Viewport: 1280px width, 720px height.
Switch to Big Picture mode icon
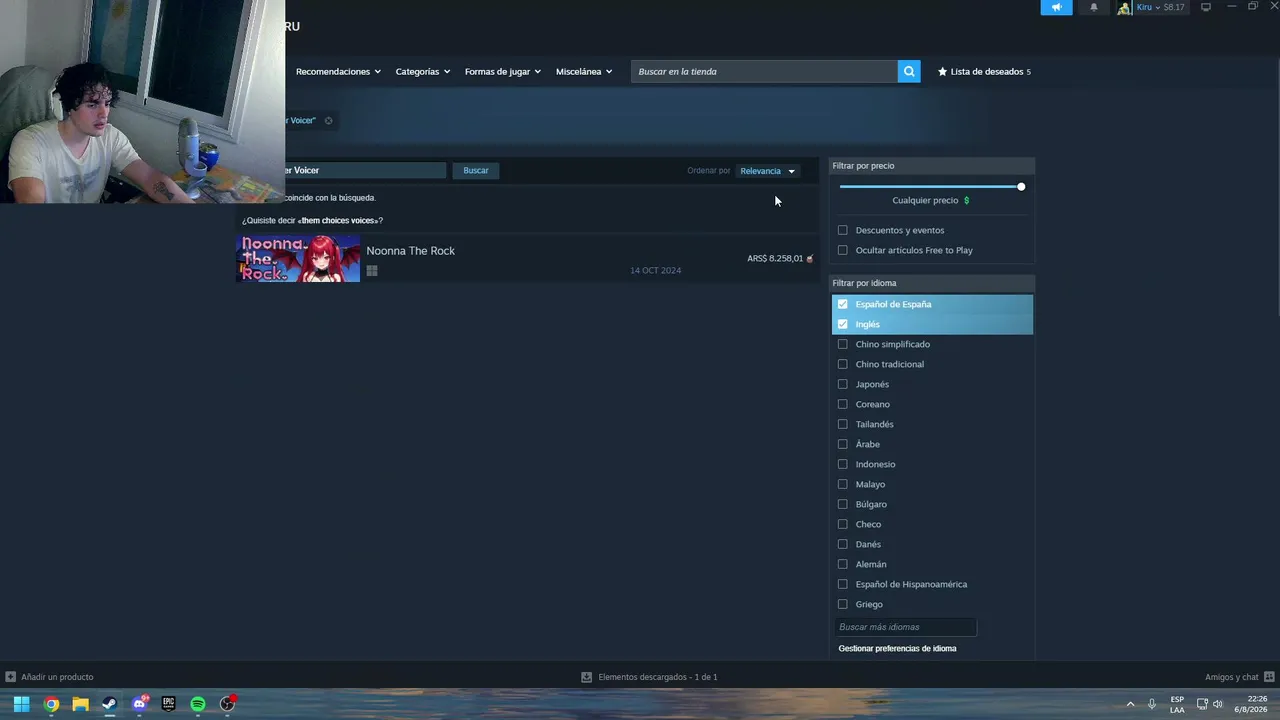click(x=1206, y=7)
